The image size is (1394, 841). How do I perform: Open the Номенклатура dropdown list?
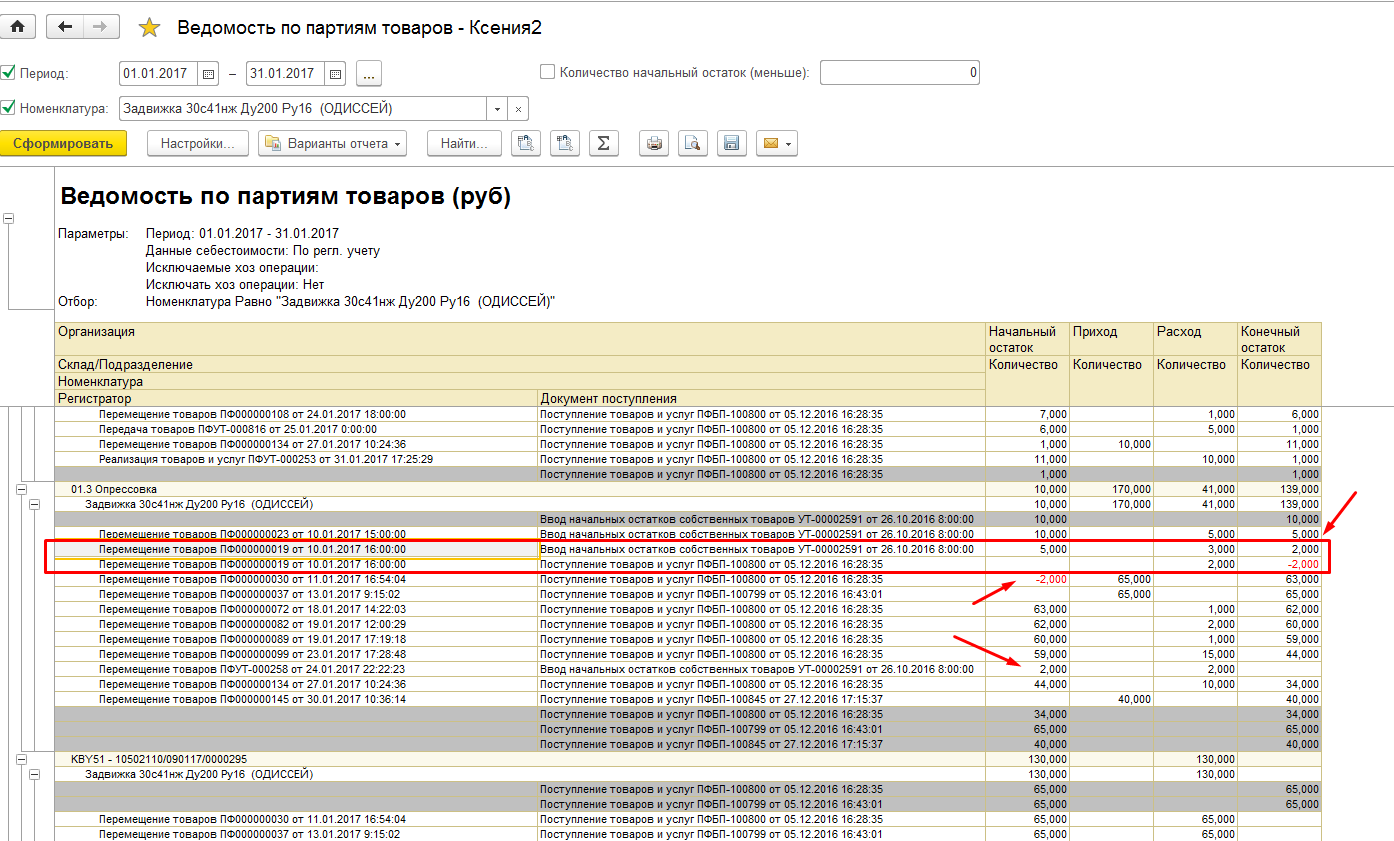498,109
